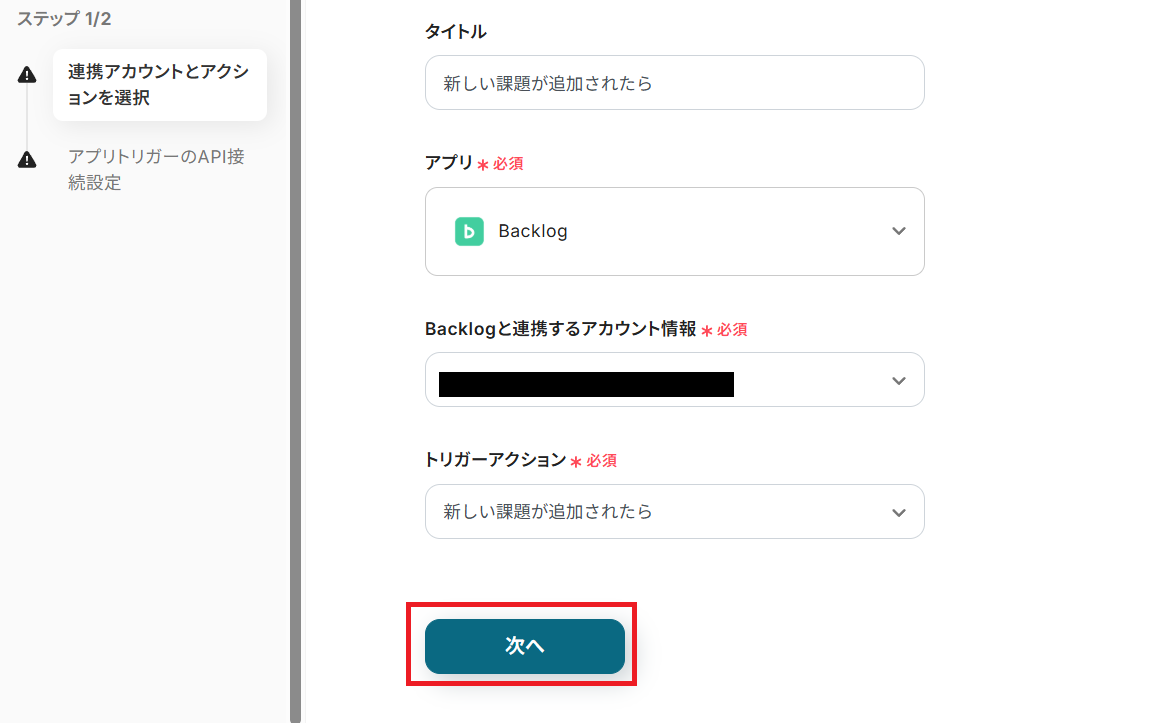Viewport: 1171px width, 723px height.
Task: Click the green Backlog logo icon
Action: pyautogui.click(x=469, y=231)
